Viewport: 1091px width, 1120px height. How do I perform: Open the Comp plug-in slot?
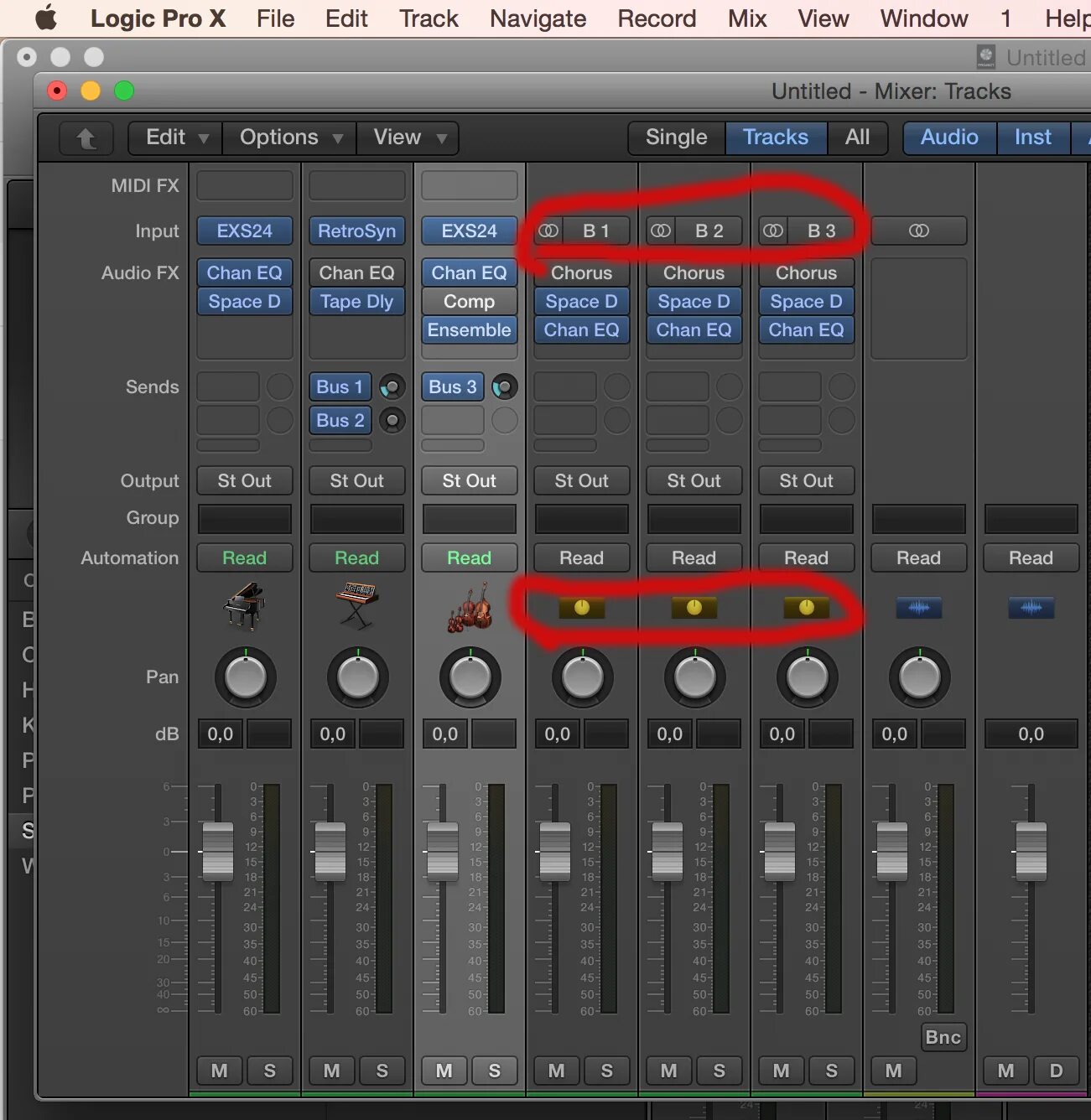tap(470, 302)
